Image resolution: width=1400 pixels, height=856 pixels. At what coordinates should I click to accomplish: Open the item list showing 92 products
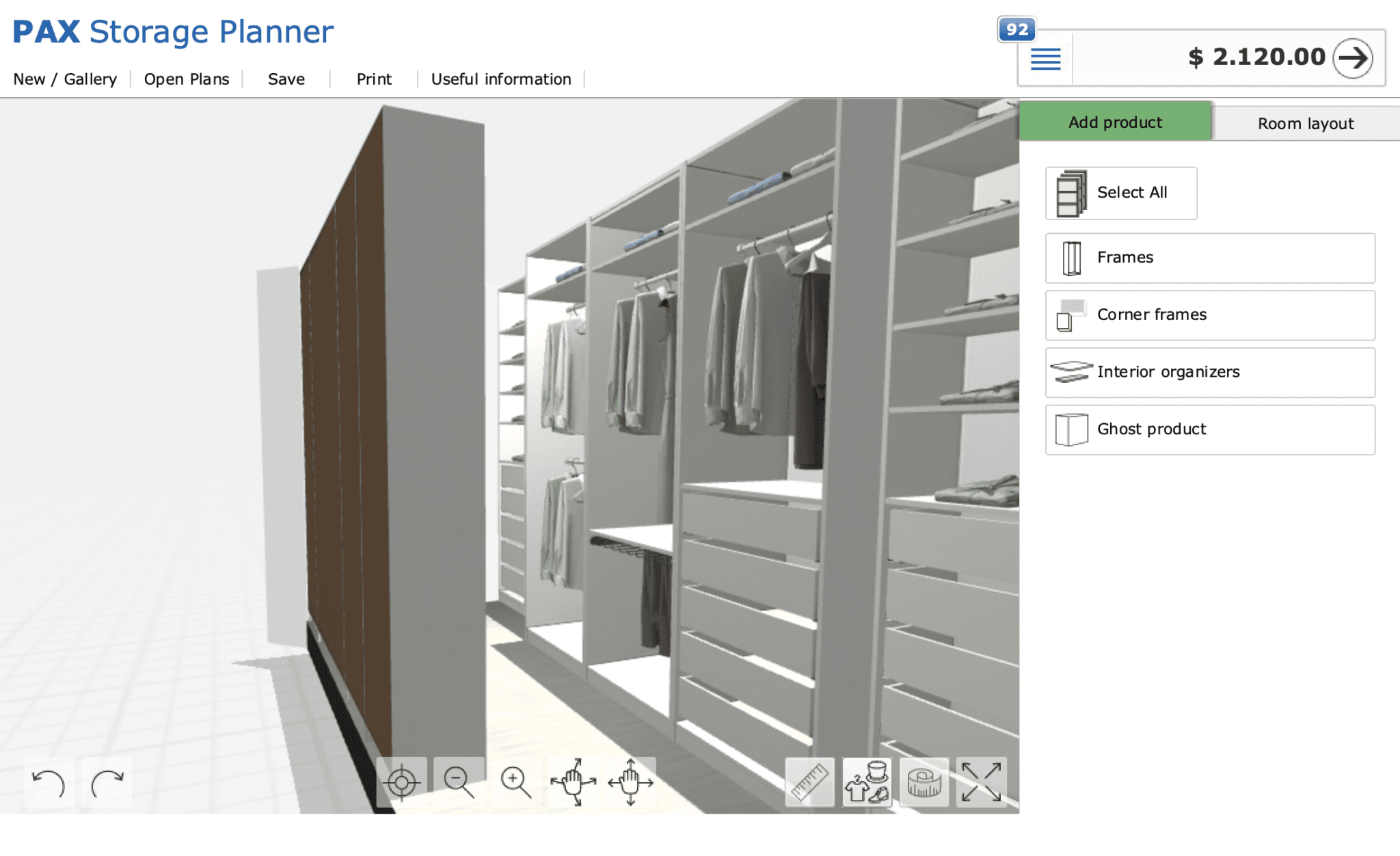pos(1045,59)
